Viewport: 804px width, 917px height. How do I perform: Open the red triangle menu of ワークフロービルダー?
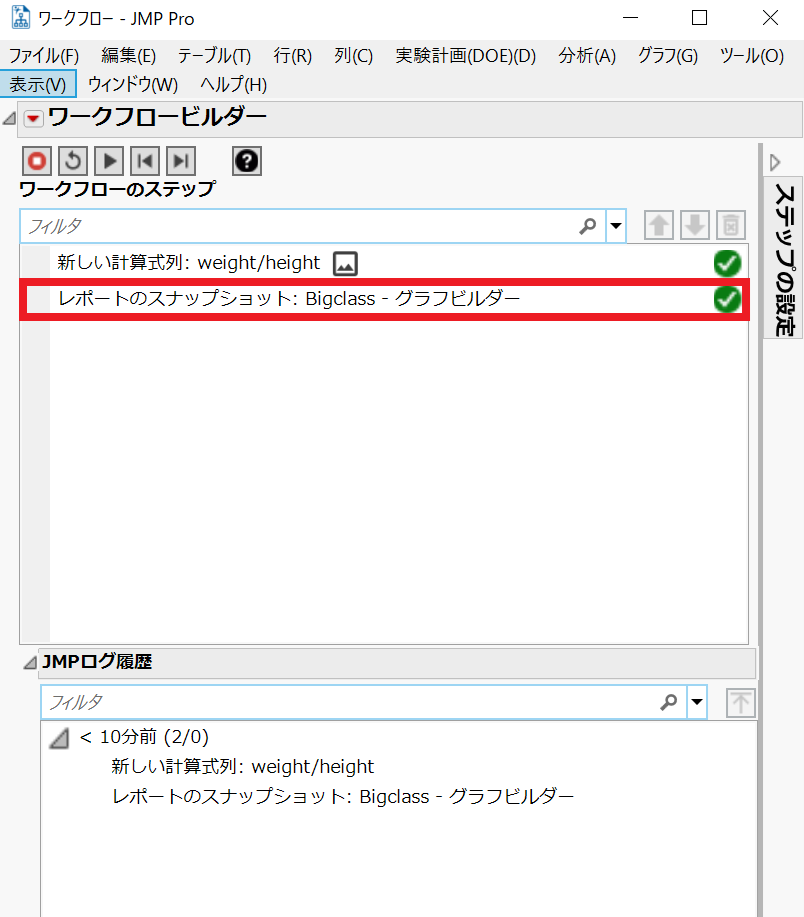point(33,119)
